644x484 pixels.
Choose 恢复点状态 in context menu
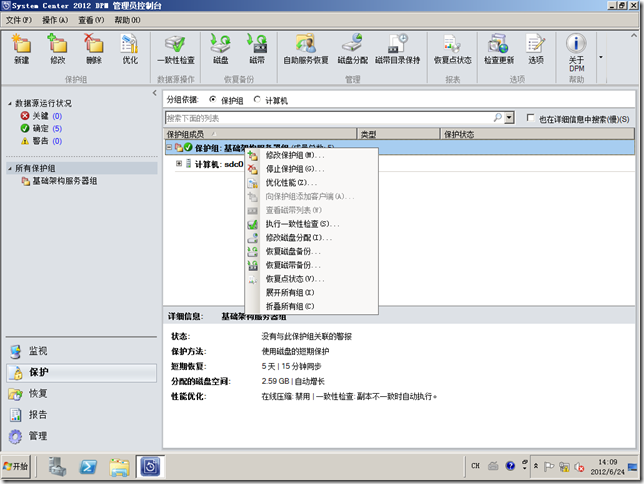click(x=311, y=279)
